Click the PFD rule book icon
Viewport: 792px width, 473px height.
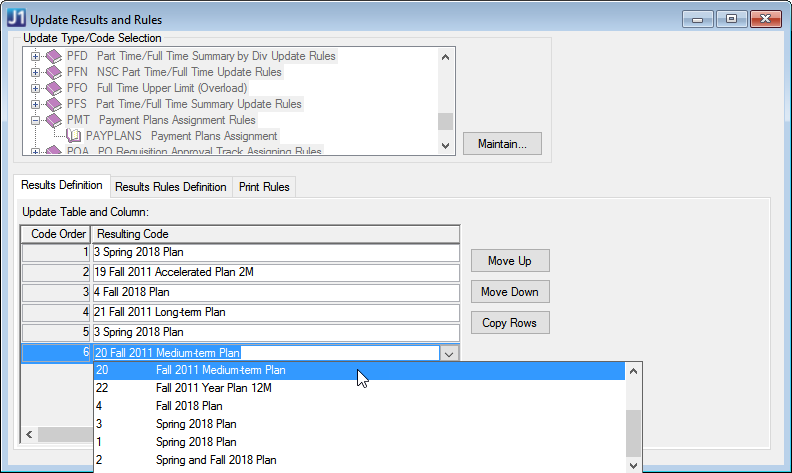[x=54, y=56]
